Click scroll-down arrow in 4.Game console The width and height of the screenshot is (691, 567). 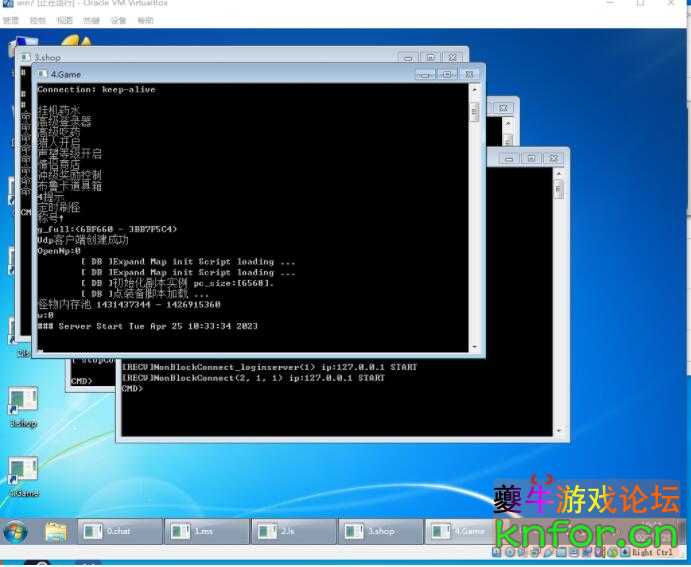point(475,347)
